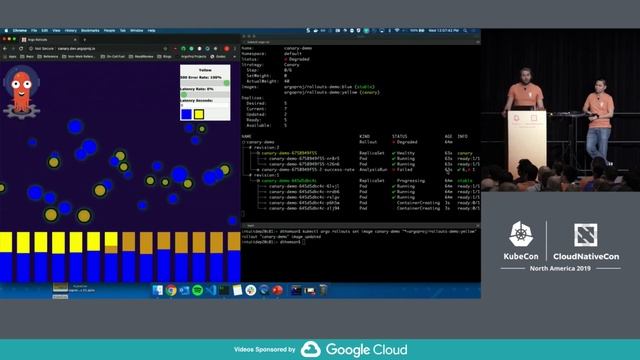Screen dimensions: 640x360
Task: Click Chrome's back arrow
Action: click(5, 49)
